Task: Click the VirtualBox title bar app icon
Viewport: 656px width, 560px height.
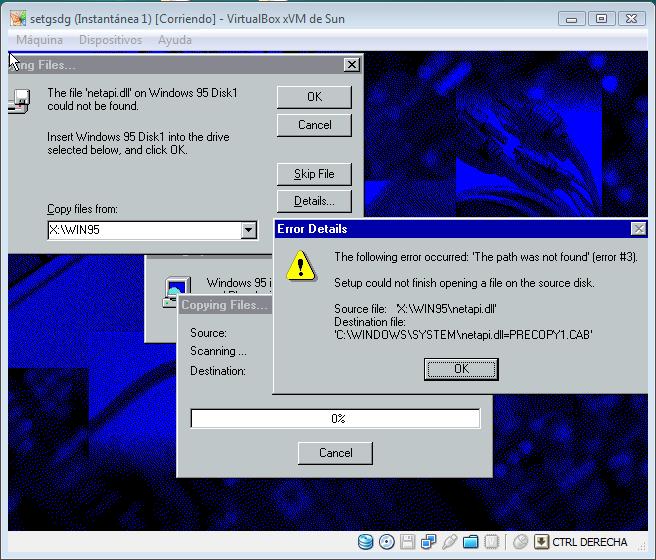Action: click(x=18, y=18)
